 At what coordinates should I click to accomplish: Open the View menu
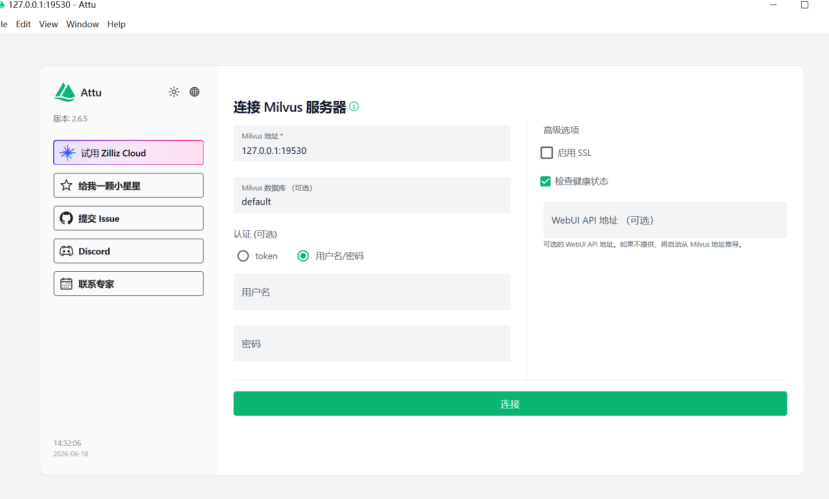click(x=48, y=24)
